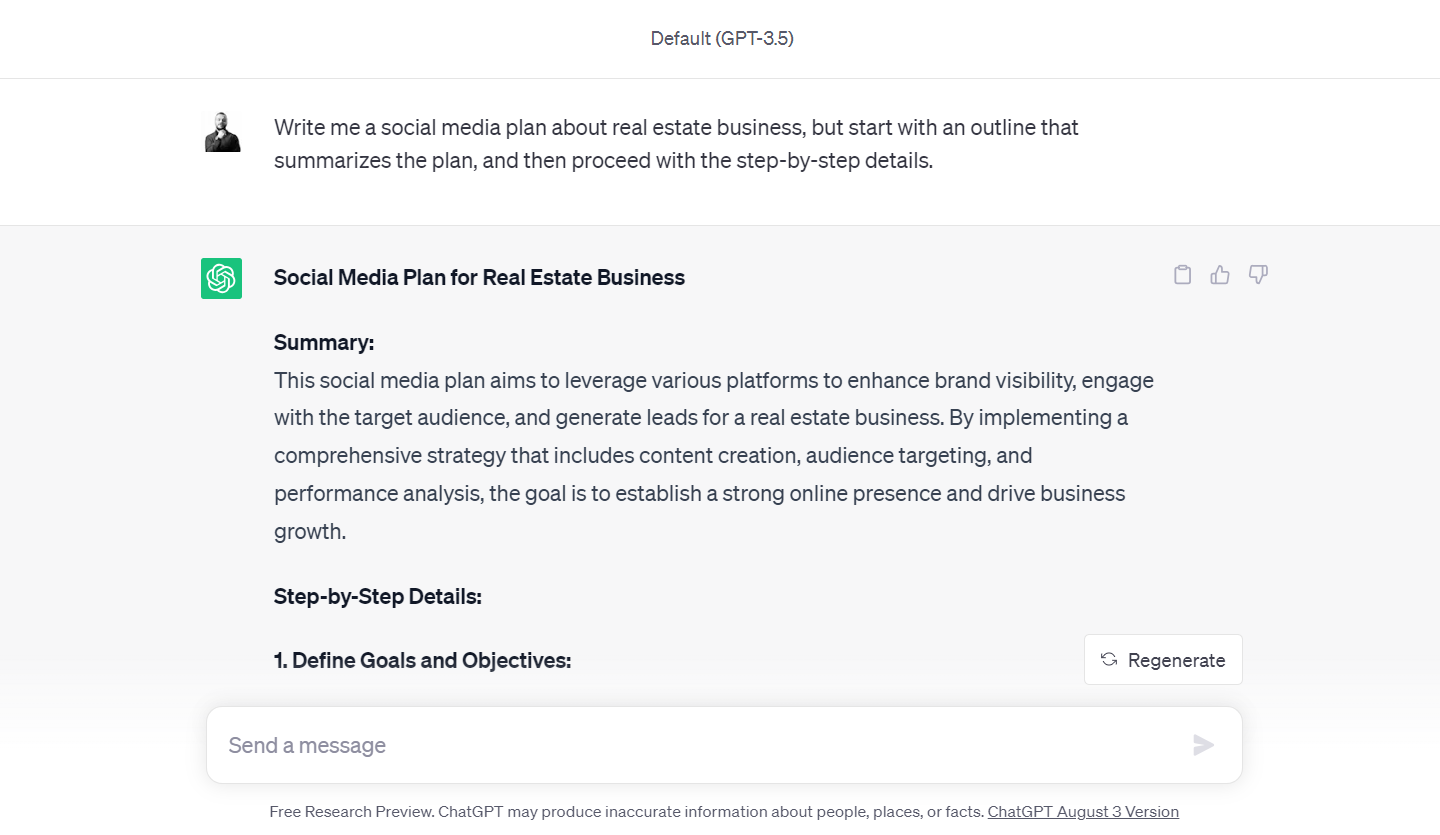Click the circular arrows icon in Regenerate
This screenshot has height=835, width=1440.
[1108, 659]
